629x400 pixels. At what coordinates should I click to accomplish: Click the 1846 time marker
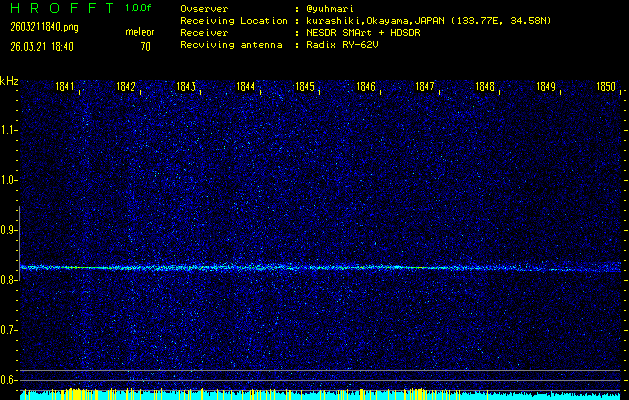[365, 86]
